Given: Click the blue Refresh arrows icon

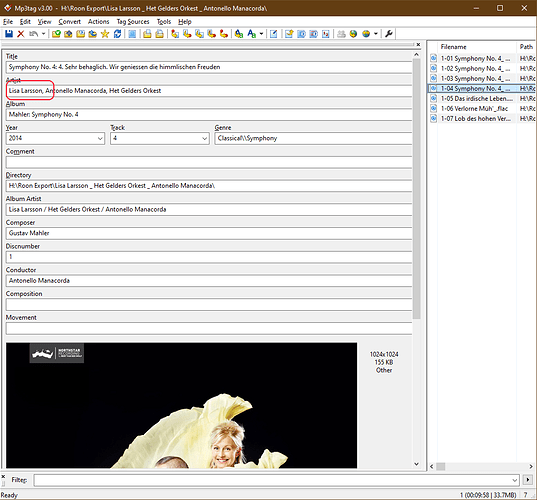Looking at the screenshot, I should click(117, 34).
